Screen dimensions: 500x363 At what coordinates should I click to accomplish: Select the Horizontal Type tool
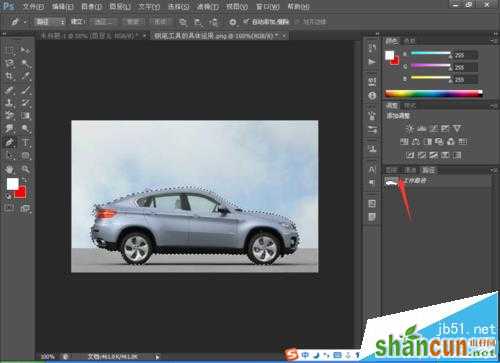tap(26, 142)
